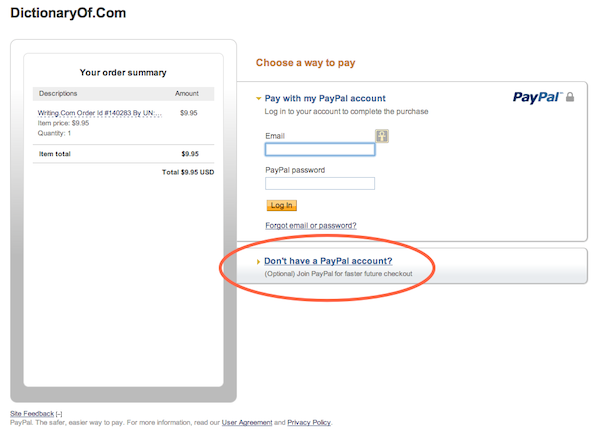Open the Site Feedback link

click(32, 413)
